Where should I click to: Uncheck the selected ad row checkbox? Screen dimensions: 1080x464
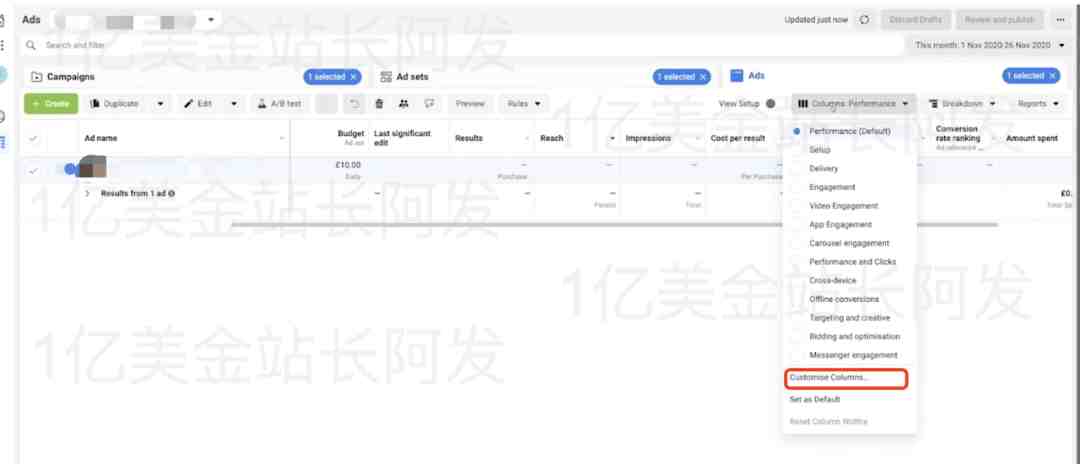pyautogui.click(x=33, y=170)
